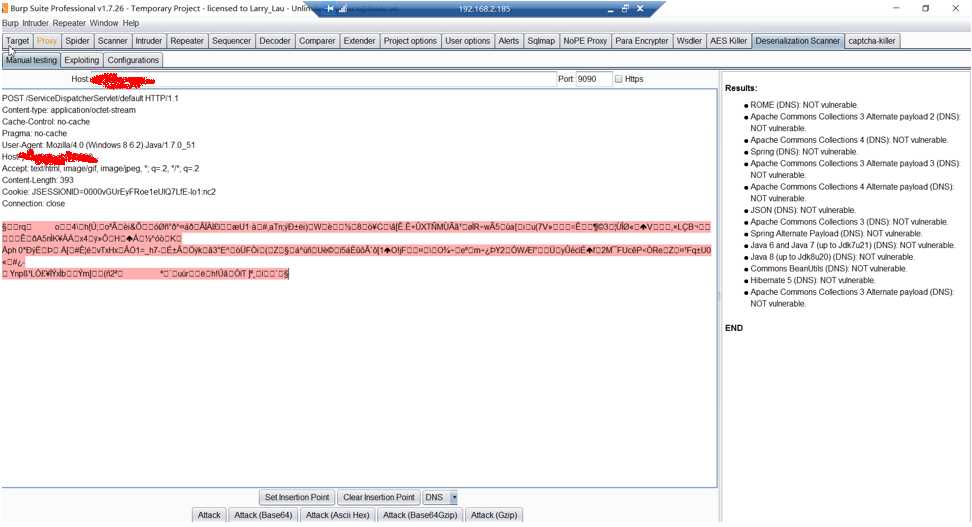Image resolution: width=972 pixels, height=527 pixels.
Task: Click the Host input field
Action: (x=323, y=79)
